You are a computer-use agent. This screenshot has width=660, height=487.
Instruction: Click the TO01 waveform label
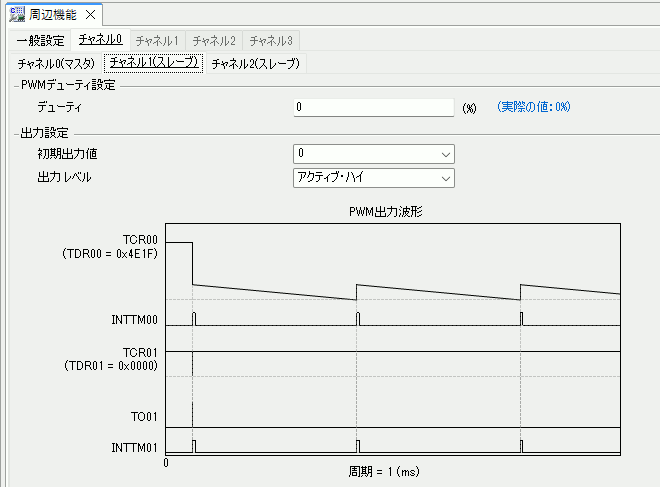[144, 417]
